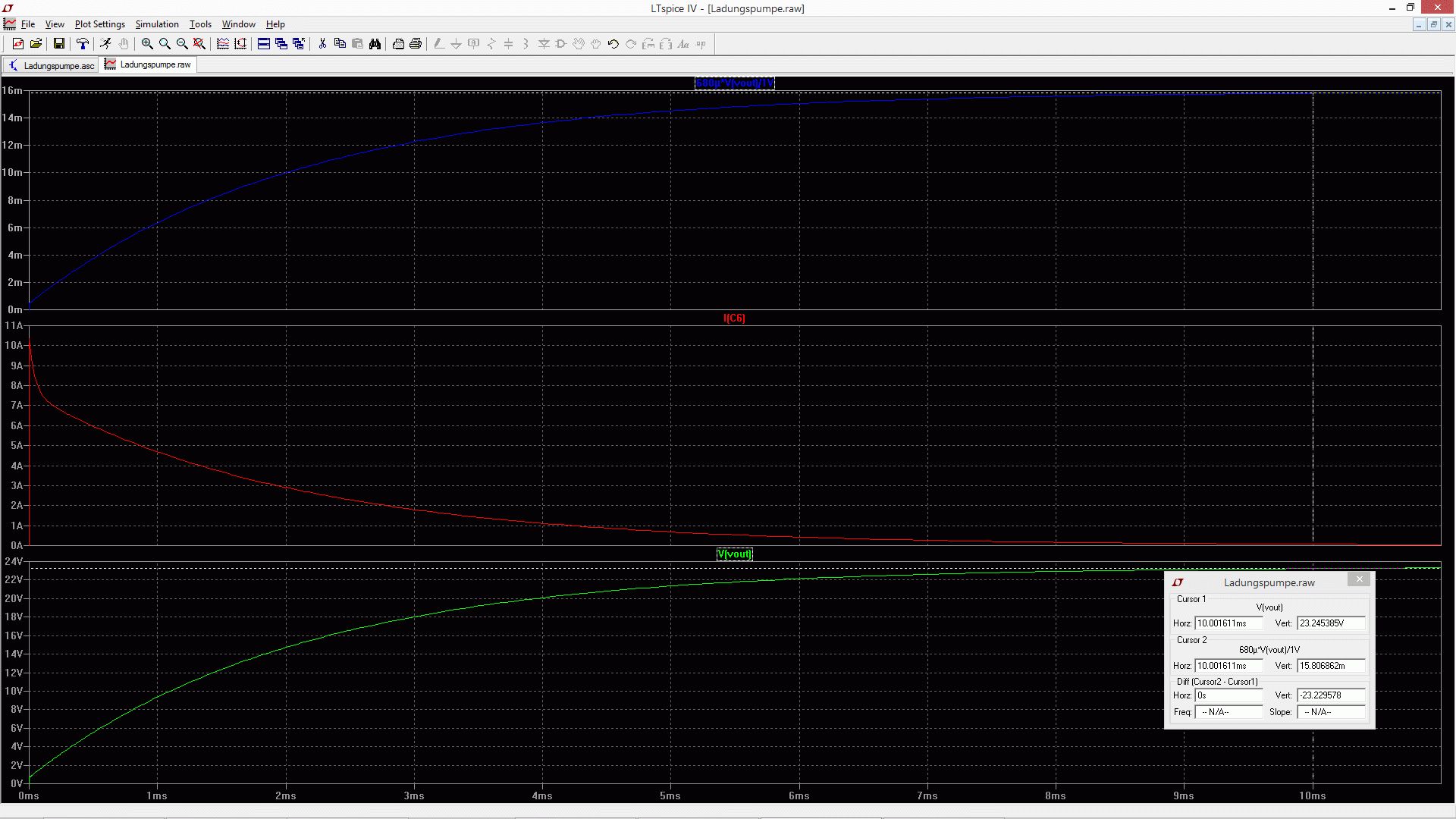The width and height of the screenshot is (1456, 819).
Task: Click the Zoom In magnifier icon
Action: coord(147,44)
